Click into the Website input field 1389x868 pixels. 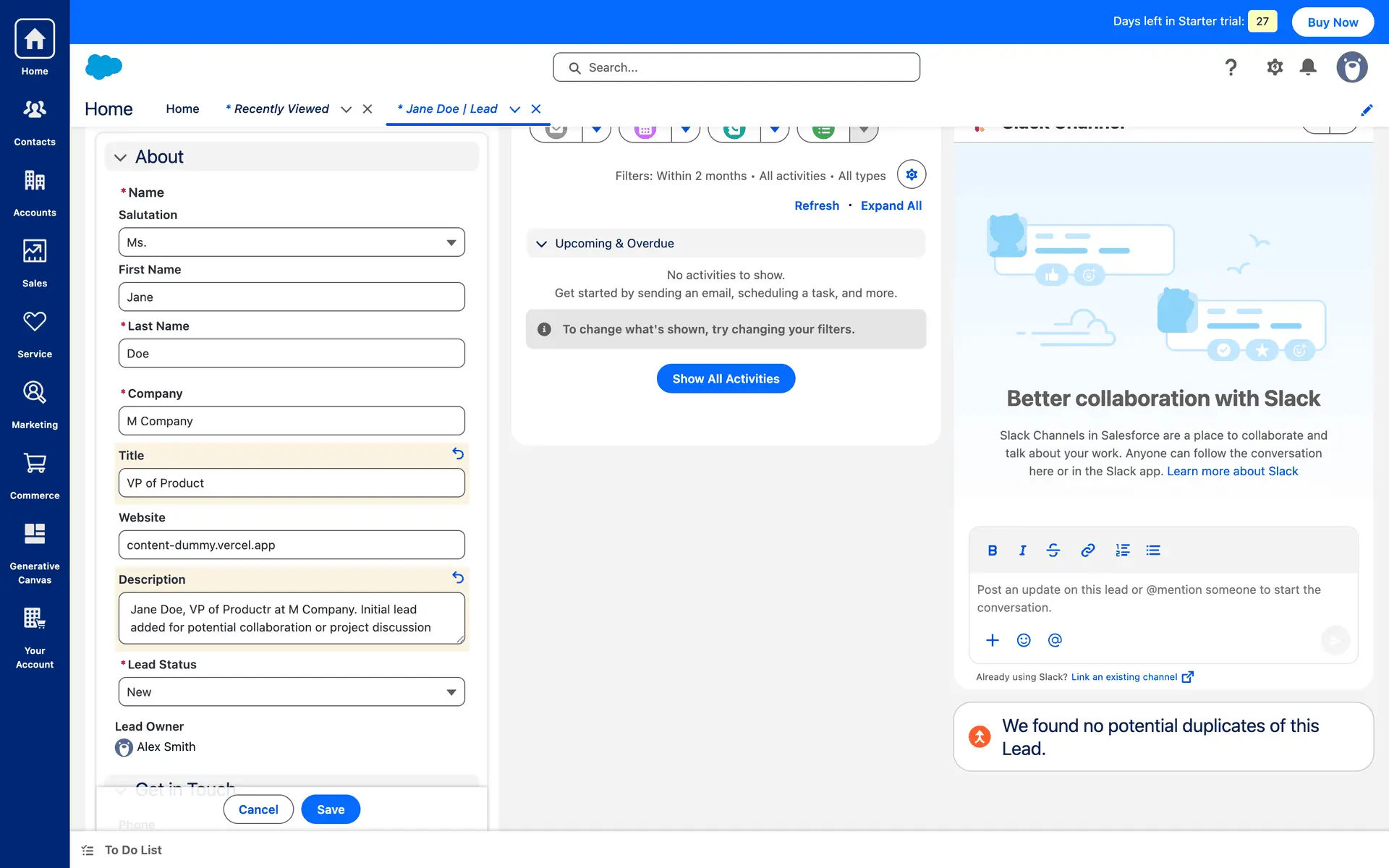click(292, 545)
